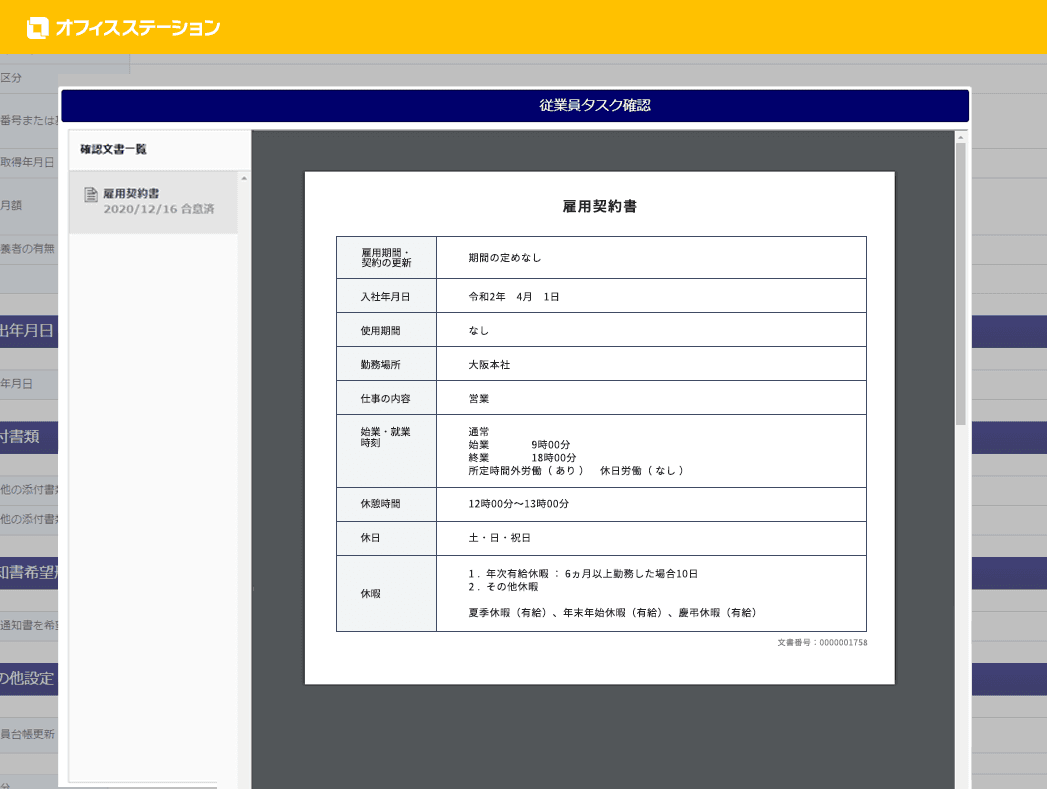Click the 始業・就業時刻 row label
Viewport: 1047px width, 789px height.
coord(386,437)
